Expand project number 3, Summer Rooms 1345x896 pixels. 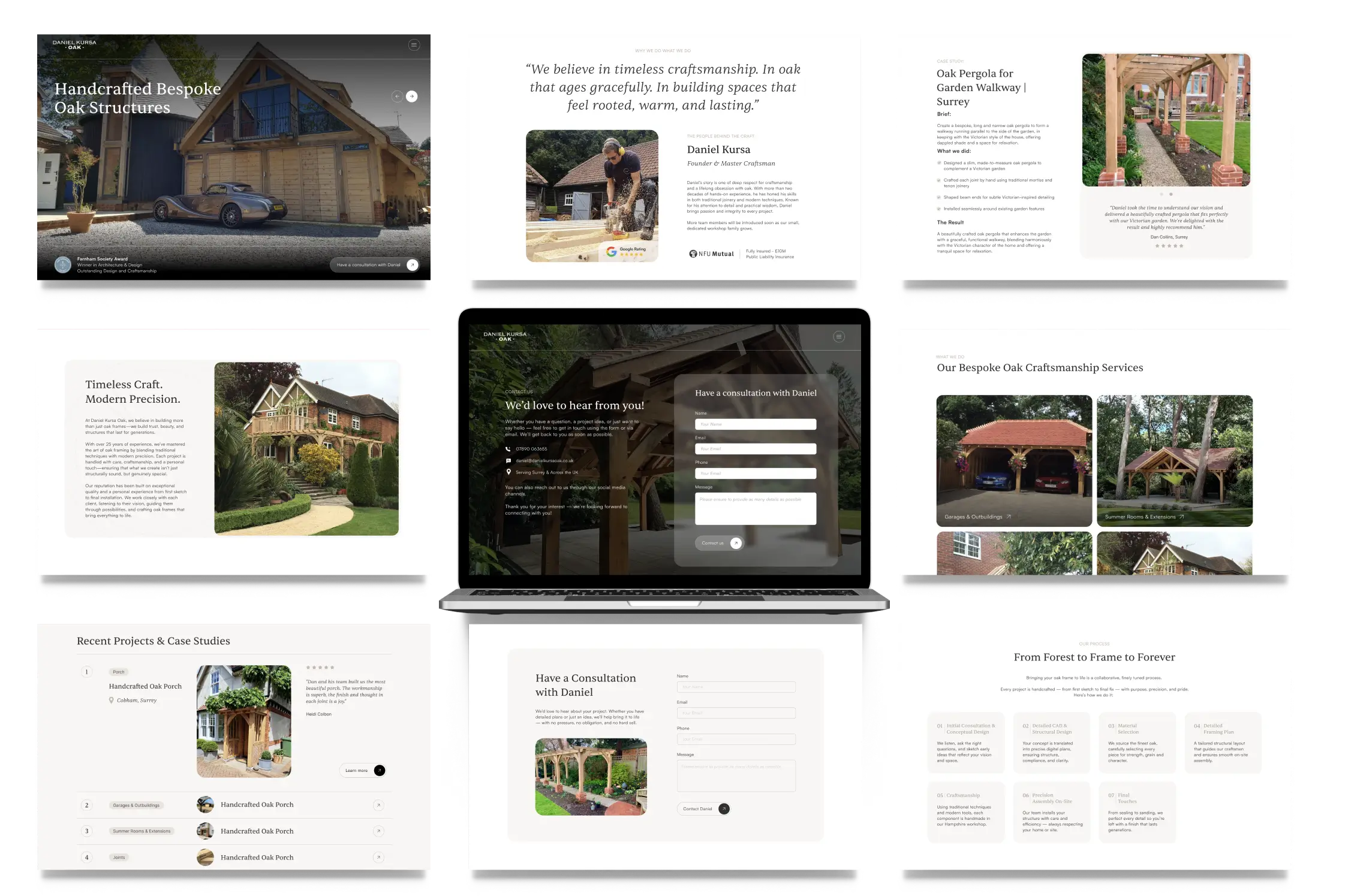coord(87,831)
